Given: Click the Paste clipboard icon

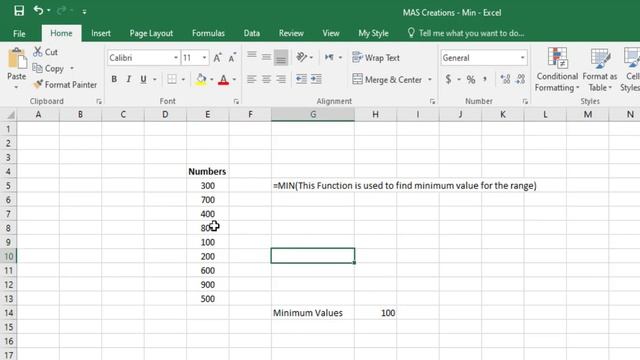Looking at the screenshot, I should [17, 58].
